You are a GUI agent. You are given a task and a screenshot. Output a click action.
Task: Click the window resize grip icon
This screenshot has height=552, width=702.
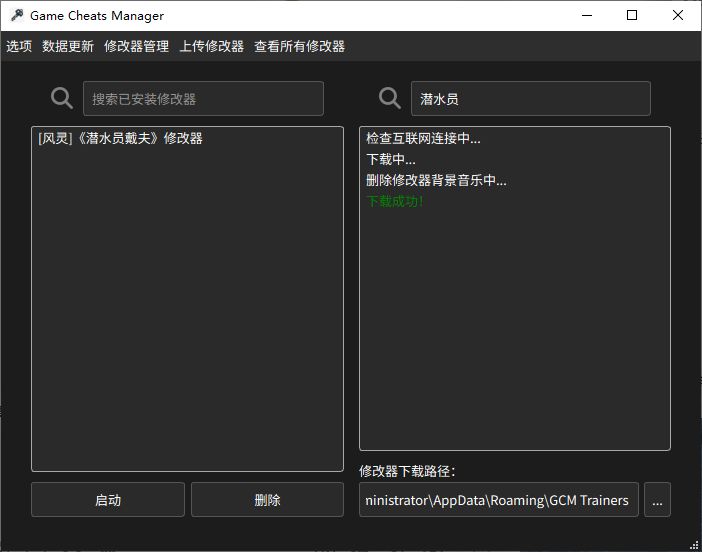tap(694, 545)
